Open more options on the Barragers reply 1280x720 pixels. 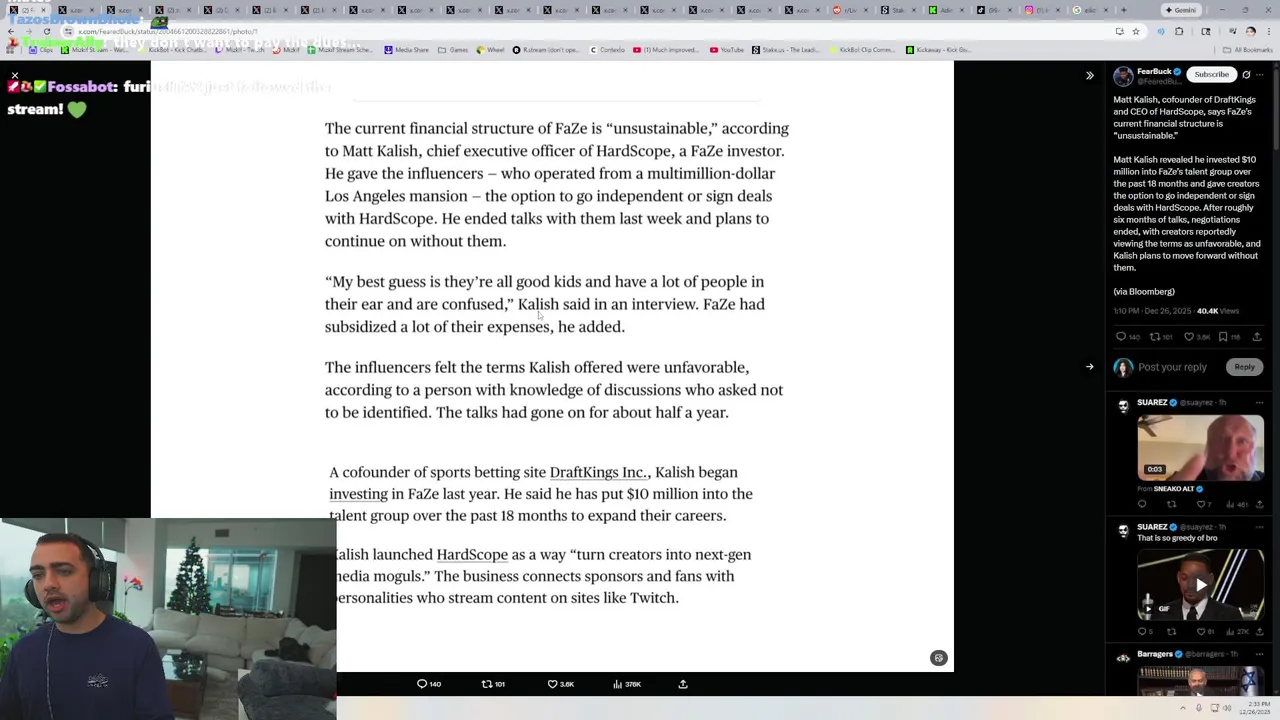point(1259,655)
